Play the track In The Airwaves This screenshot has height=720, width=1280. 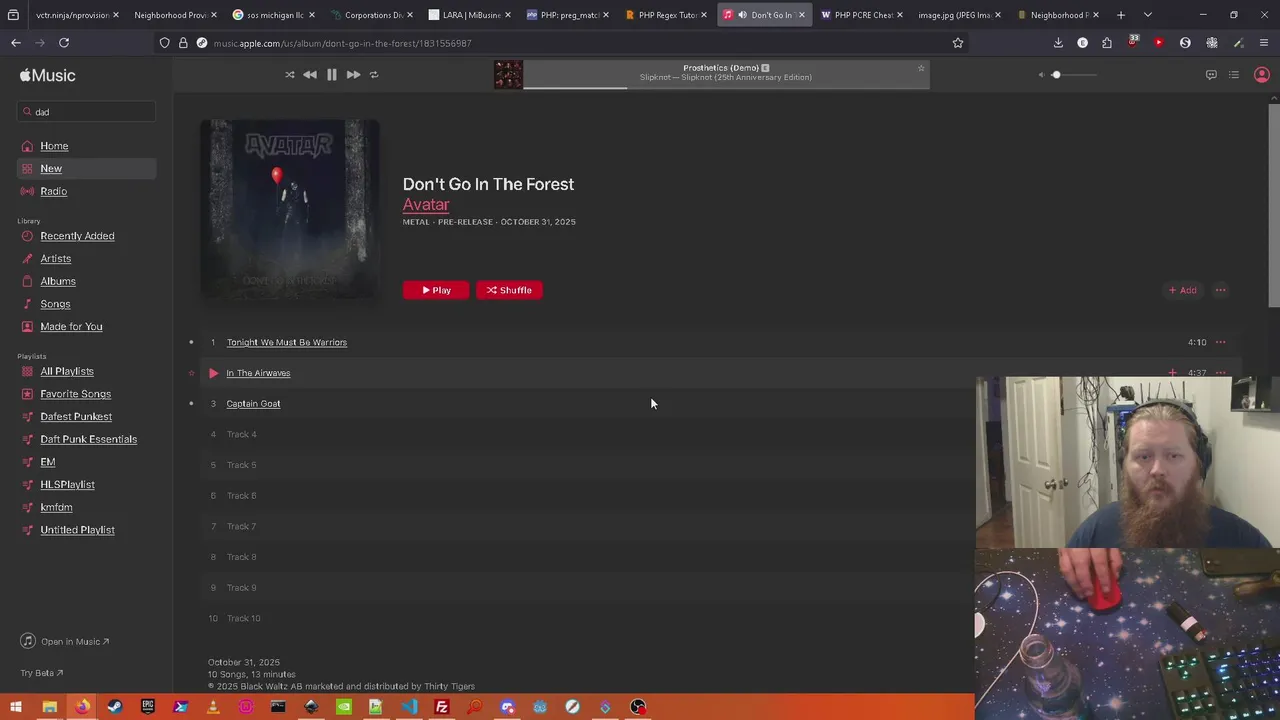pos(213,373)
